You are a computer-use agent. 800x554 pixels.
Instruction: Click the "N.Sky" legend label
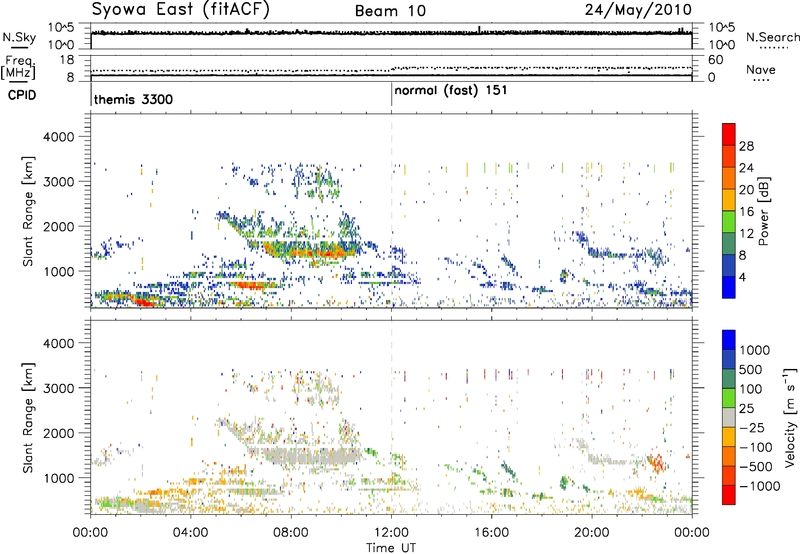(19, 37)
